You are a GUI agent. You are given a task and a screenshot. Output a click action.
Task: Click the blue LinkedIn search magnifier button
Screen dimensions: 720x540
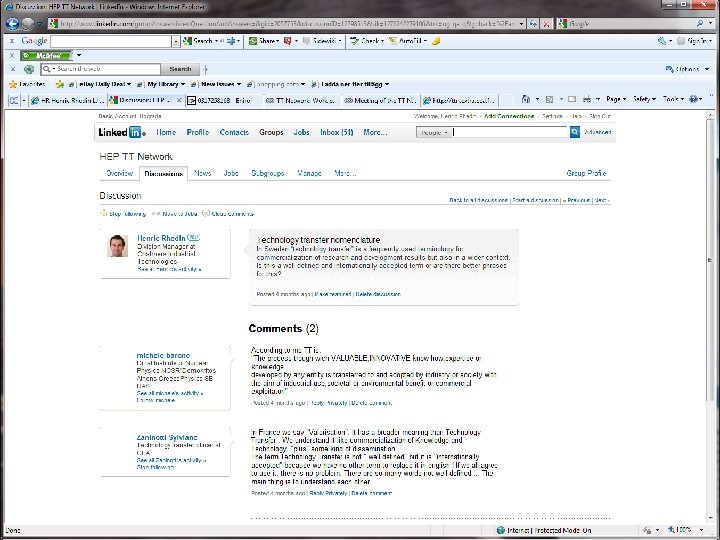click(x=575, y=132)
